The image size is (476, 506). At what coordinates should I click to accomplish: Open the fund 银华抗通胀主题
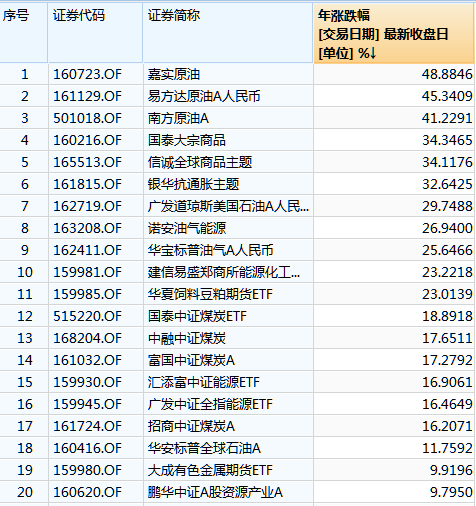193,184
